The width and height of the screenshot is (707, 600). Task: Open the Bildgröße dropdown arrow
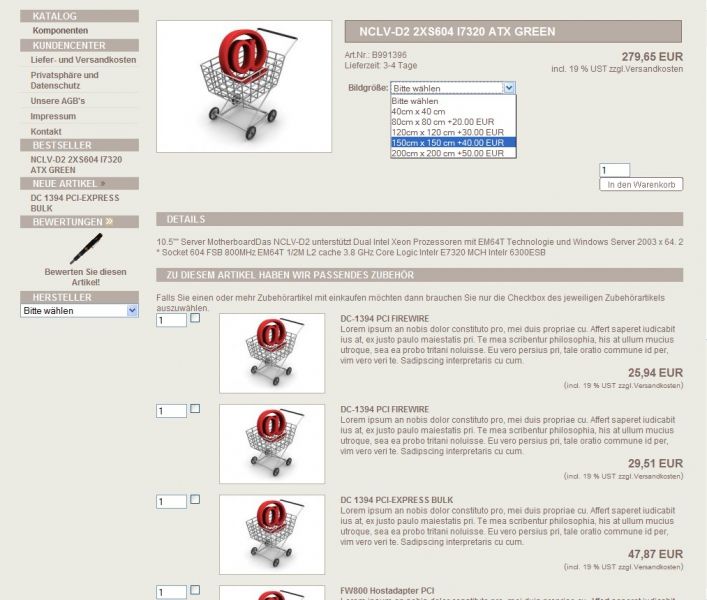tap(509, 88)
